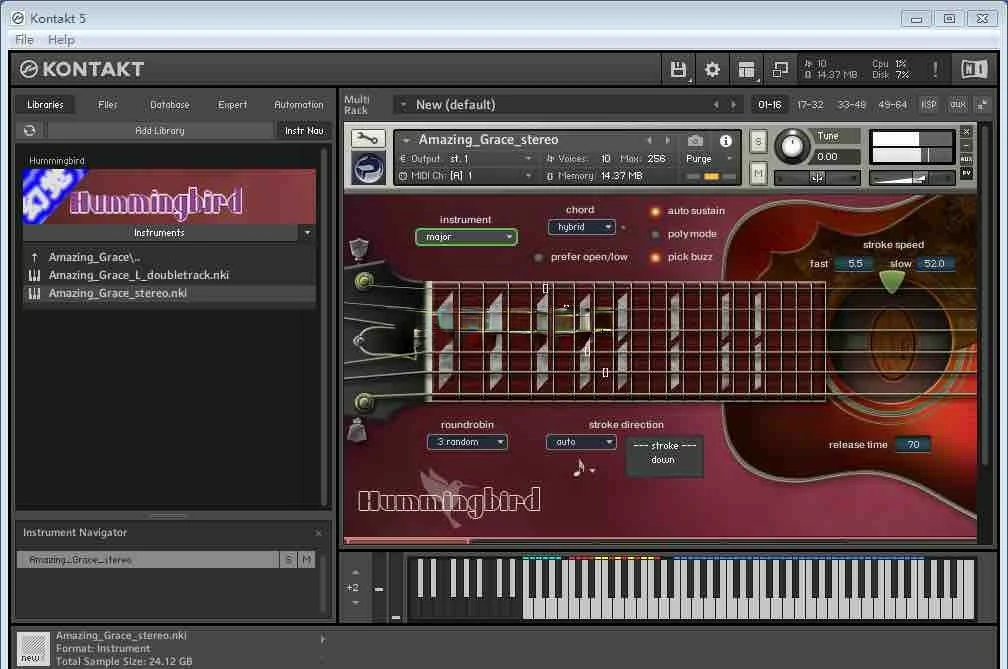Screen dimensions: 1008x669
Task: Click the green pick at the sound hole
Action: click(891, 281)
